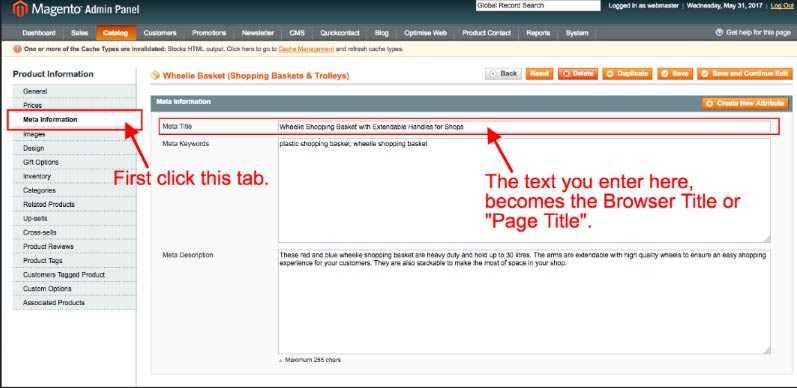This screenshot has width=797, height=388.
Task: Click Get help for this page
Action: [x=758, y=33]
